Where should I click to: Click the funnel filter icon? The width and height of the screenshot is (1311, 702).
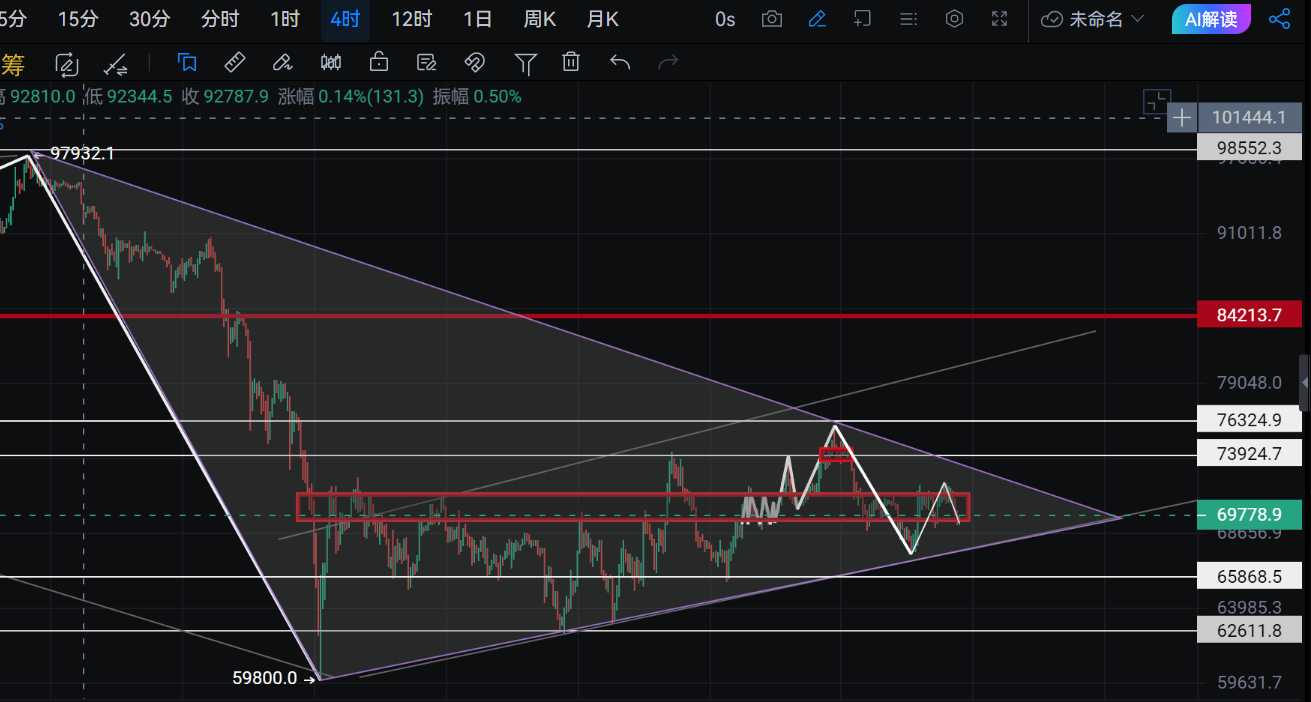point(525,64)
